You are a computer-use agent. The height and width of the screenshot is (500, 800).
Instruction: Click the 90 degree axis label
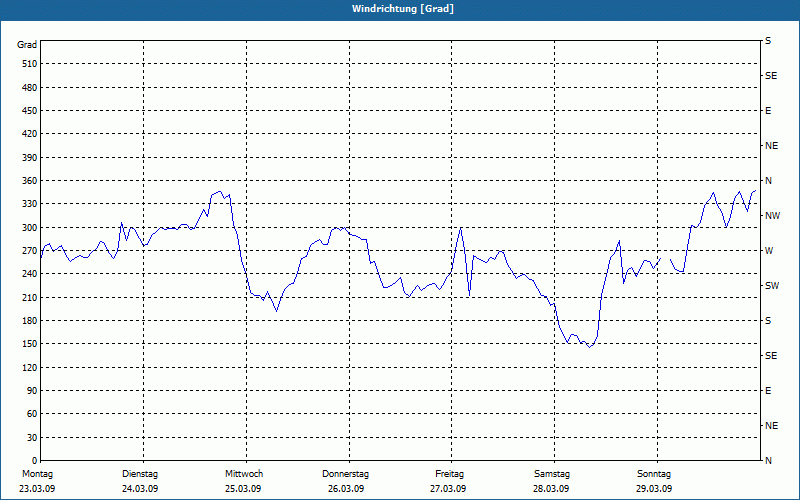coord(32,390)
